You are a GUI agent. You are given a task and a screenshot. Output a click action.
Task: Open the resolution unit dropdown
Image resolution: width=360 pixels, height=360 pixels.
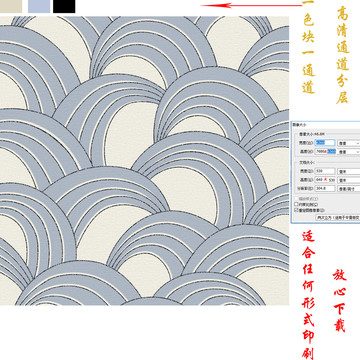tap(349, 189)
